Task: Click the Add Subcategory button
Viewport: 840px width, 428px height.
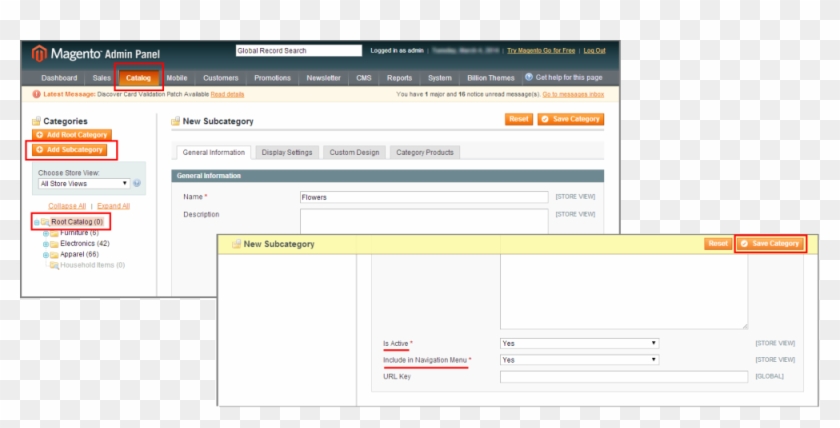Action: 69,150
